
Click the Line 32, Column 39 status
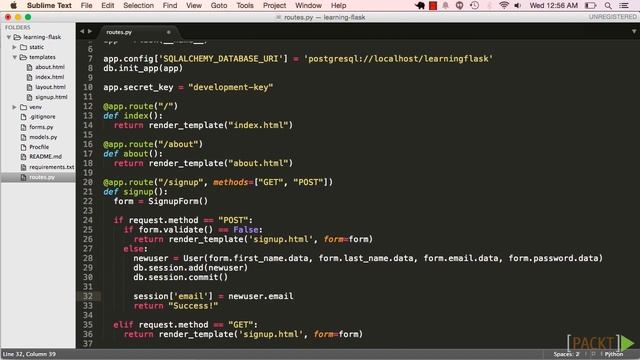[29, 354]
